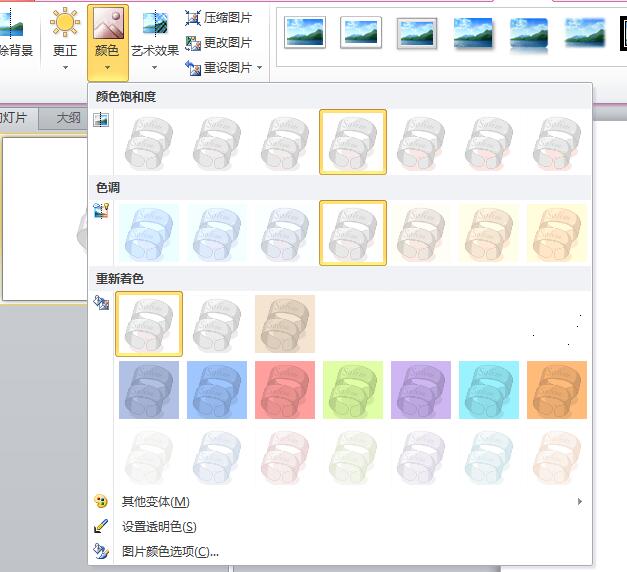Select first saturation preset (lowest)
The width and height of the screenshot is (627, 572).
149,142
